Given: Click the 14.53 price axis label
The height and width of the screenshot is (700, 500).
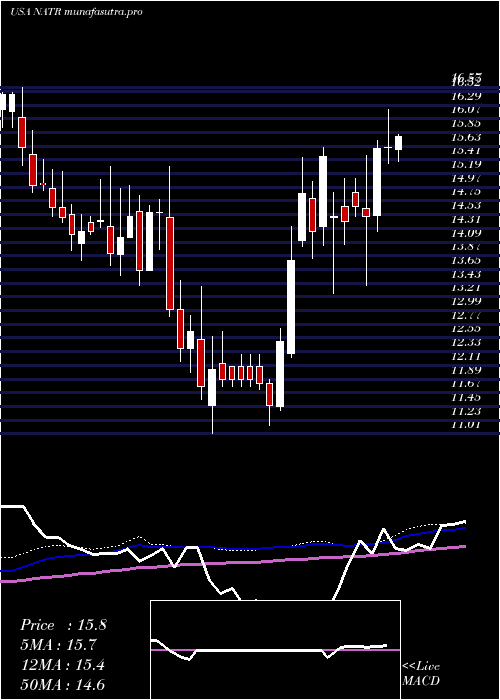Looking at the screenshot, I should click(466, 205).
